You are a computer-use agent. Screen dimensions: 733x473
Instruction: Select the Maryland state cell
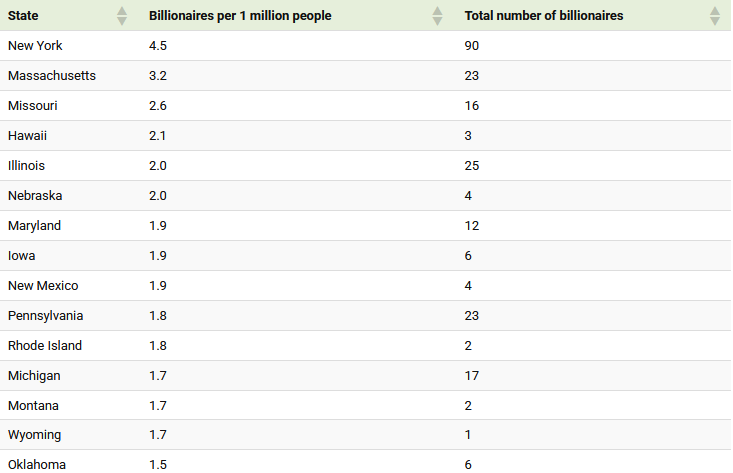click(x=35, y=226)
